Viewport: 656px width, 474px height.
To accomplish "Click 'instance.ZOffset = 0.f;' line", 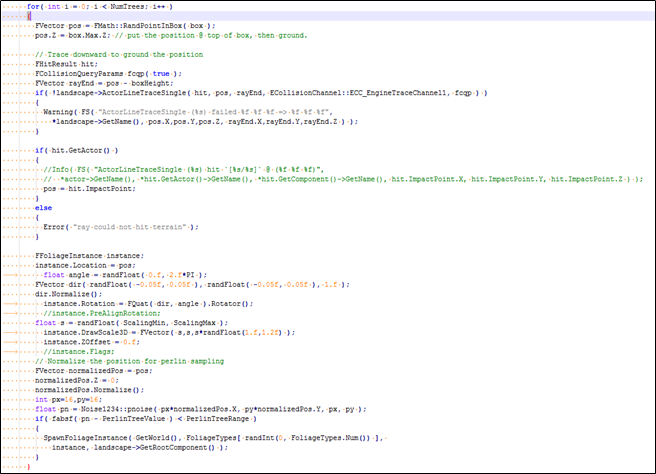I will click(92, 343).
